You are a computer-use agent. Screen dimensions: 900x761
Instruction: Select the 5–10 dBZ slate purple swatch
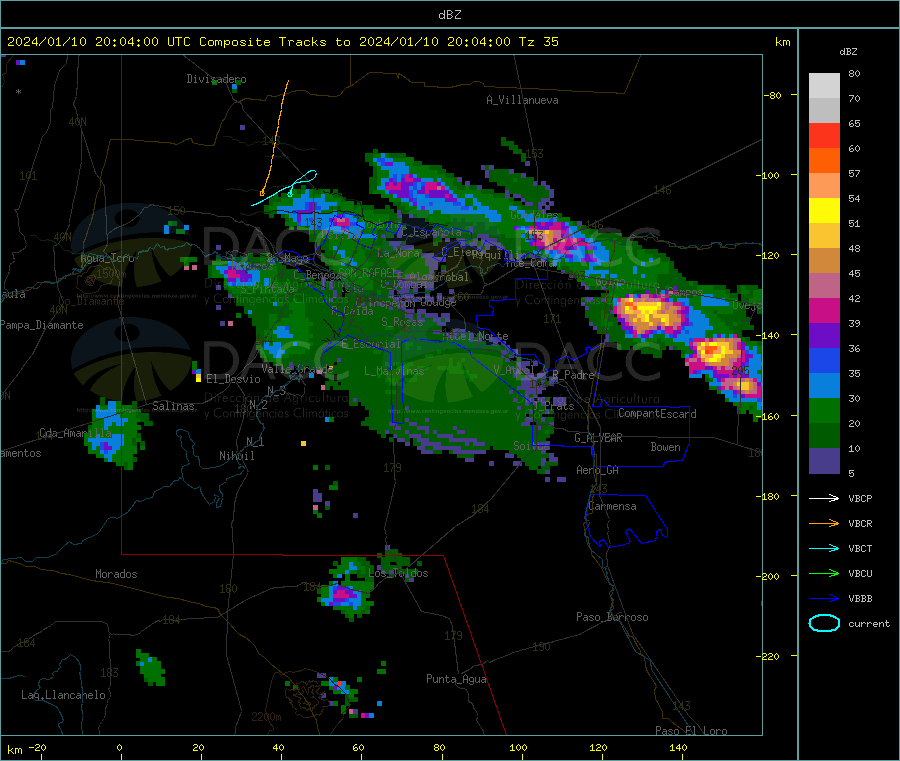click(x=824, y=461)
